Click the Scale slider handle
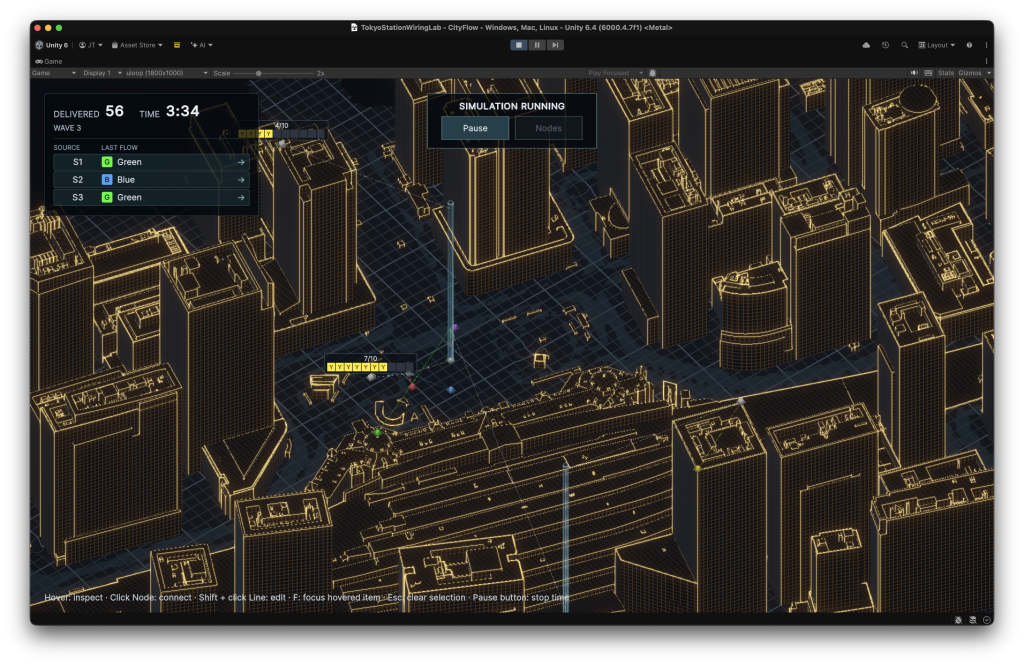The width and height of the screenshot is (1024, 665). tap(259, 73)
